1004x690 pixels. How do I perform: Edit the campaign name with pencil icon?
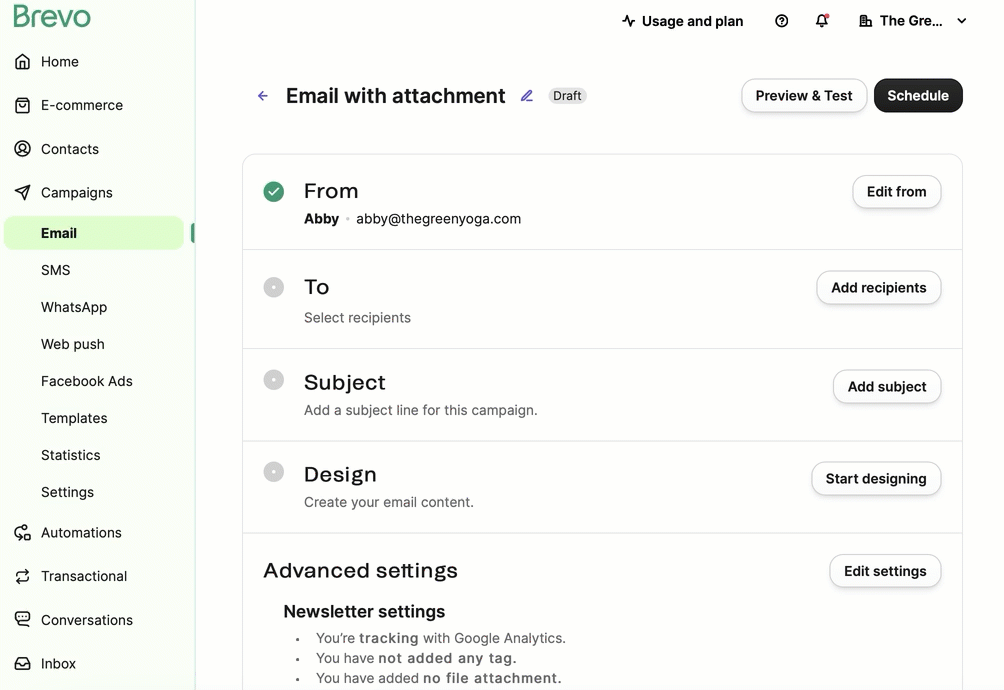point(527,95)
